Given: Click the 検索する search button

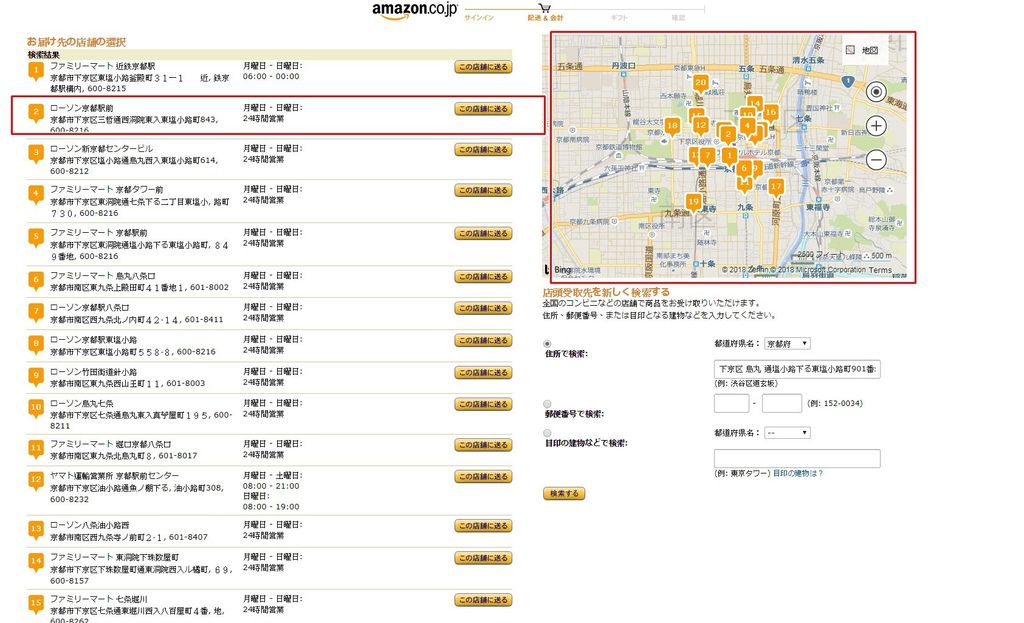Looking at the screenshot, I should point(564,494).
